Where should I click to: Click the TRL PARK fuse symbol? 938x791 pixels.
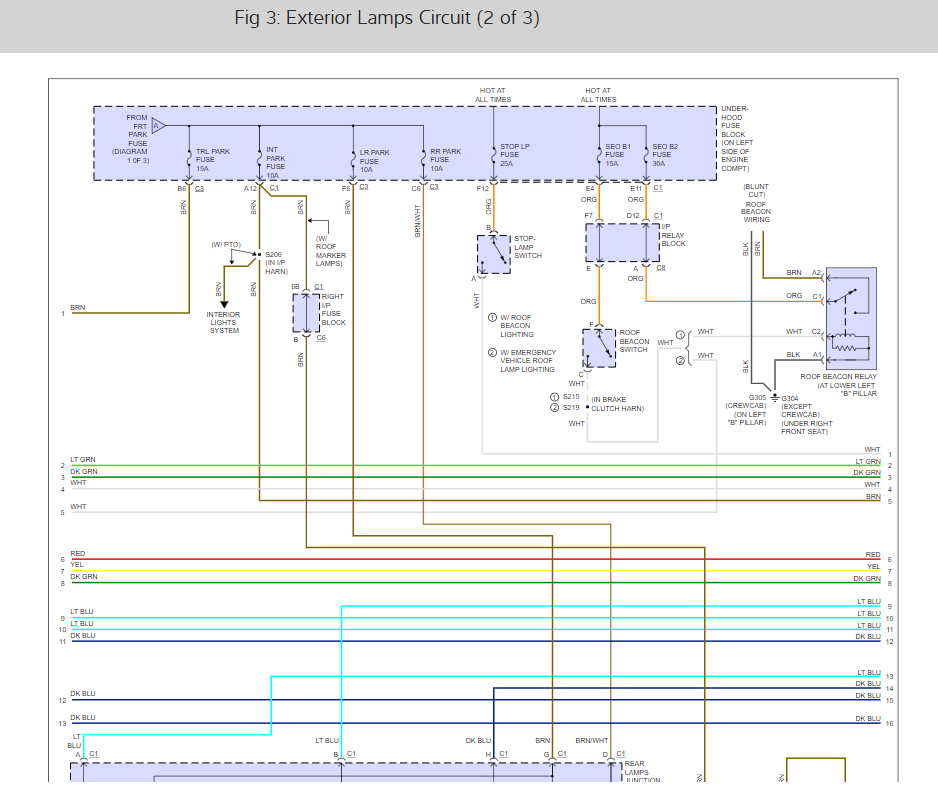(189, 157)
